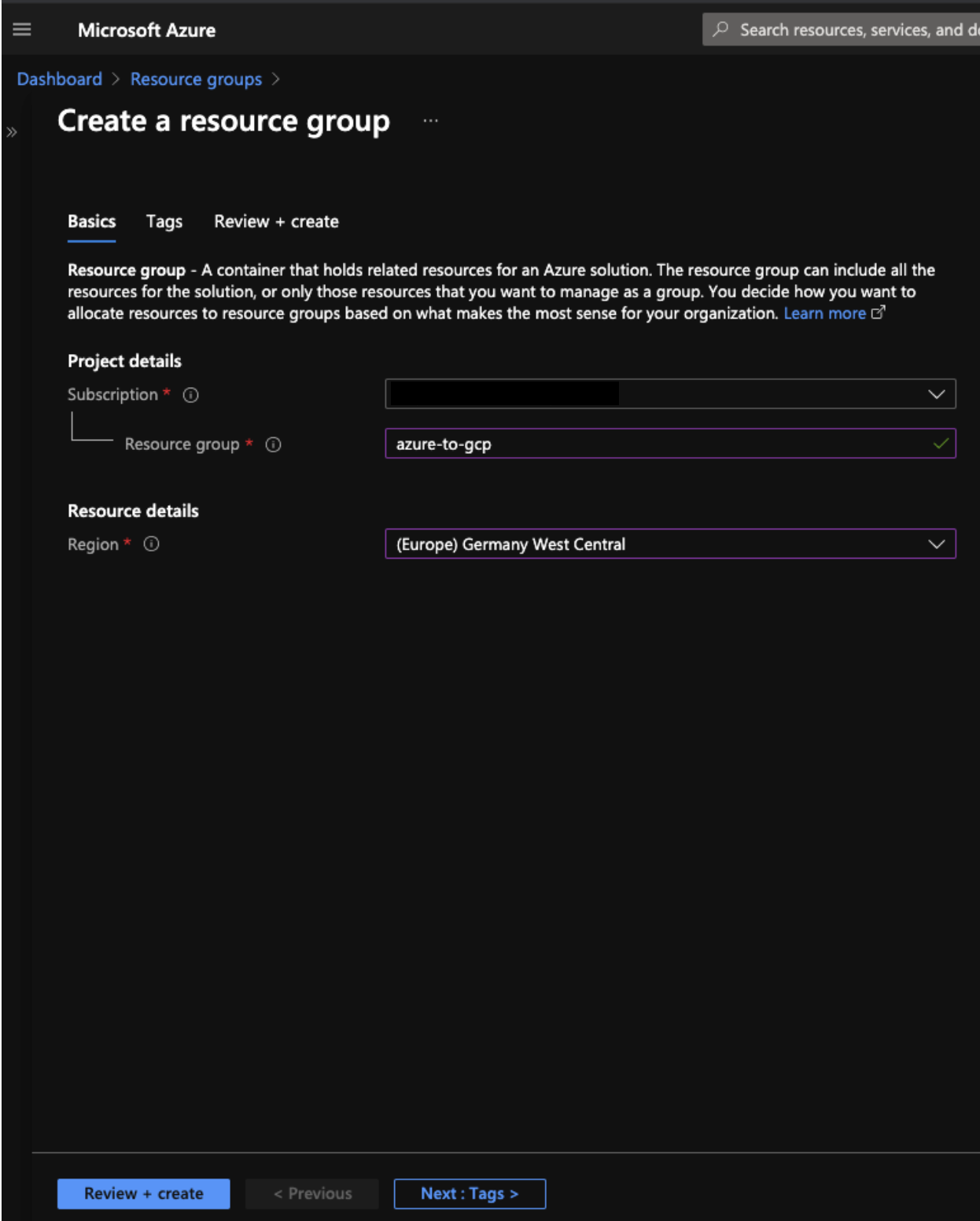Click the Microsoft Azure home title
The width and height of the screenshot is (980, 1221).
click(146, 30)
